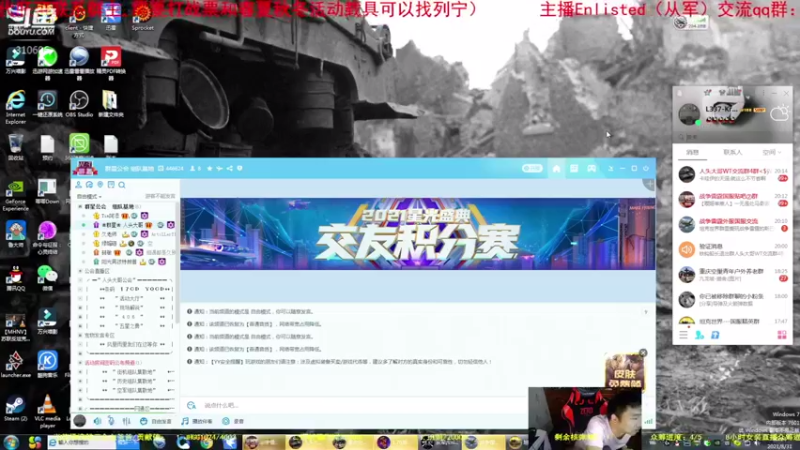Click the translate icon beside chat input
The height and width of the screenshot is (450, 800).
(x=191, y=405)
